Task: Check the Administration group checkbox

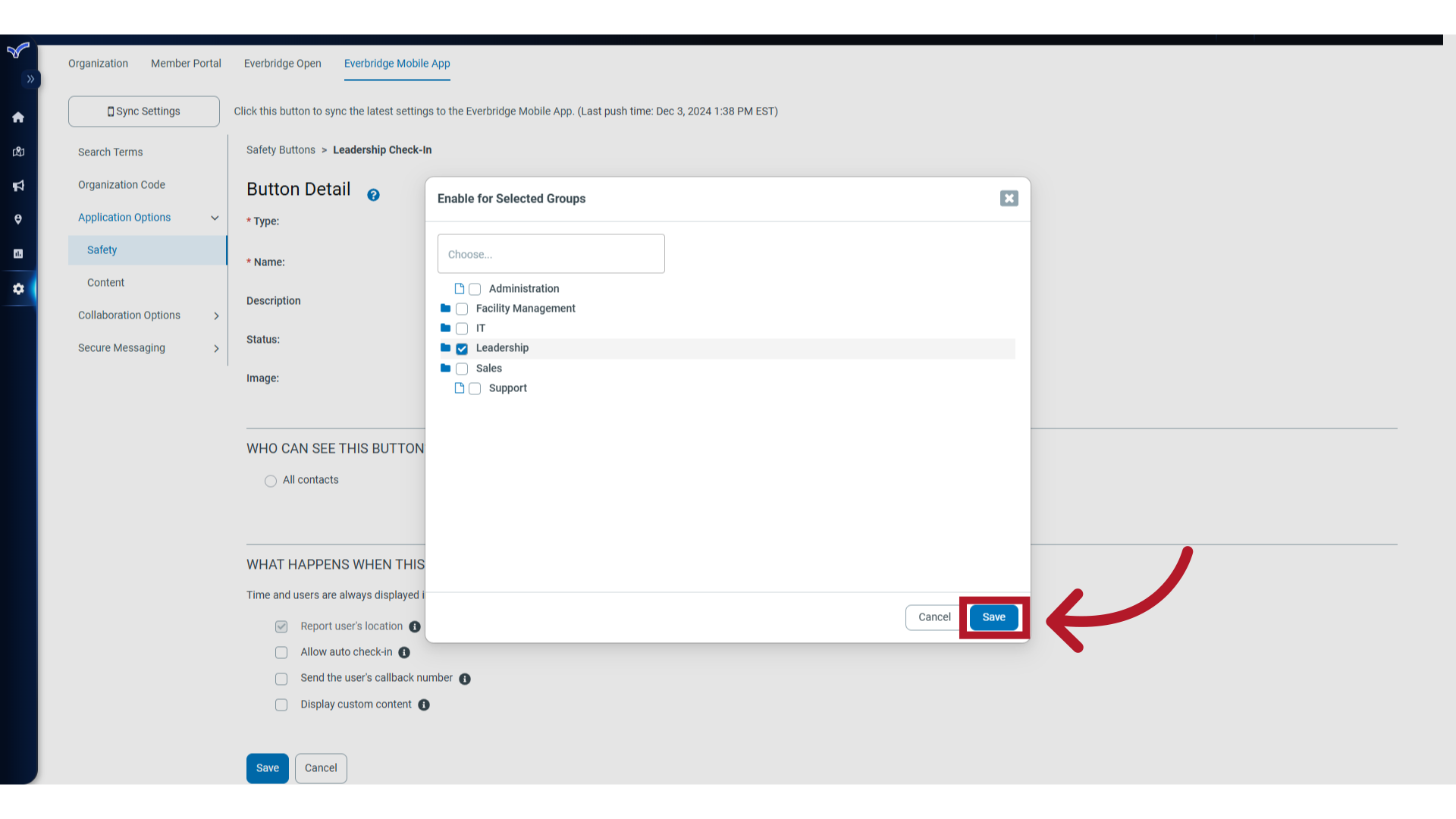Action: 475,289
